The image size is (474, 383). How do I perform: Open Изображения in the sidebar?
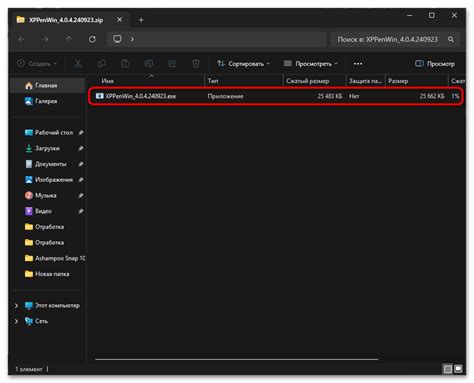click(x=49, y=180)
